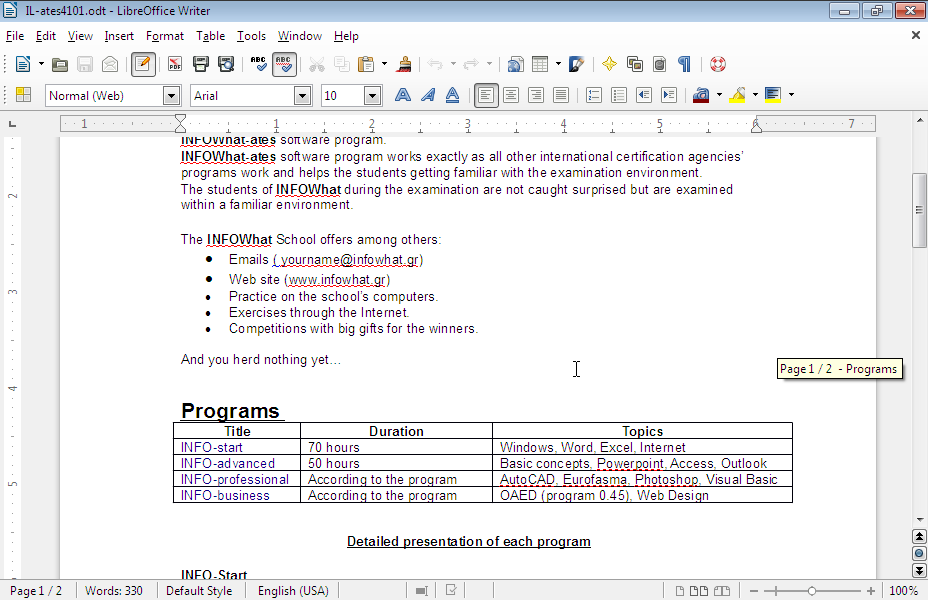Open a file with the Open icon
The height and width of the screenshot is (600, 928).
click(60, 64)
